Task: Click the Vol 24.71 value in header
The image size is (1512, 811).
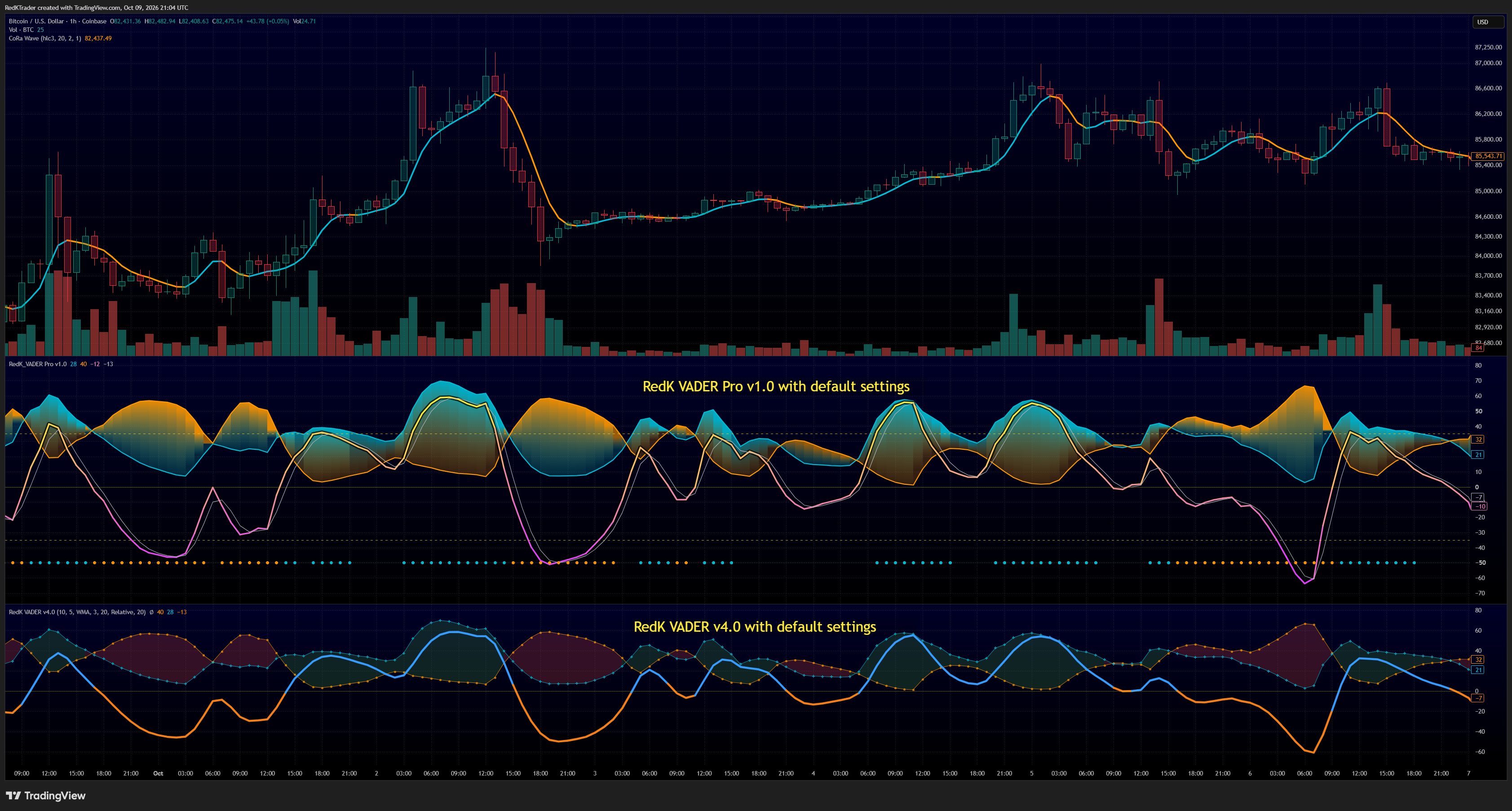Action: pyautogui.click(x=304, y=21)
